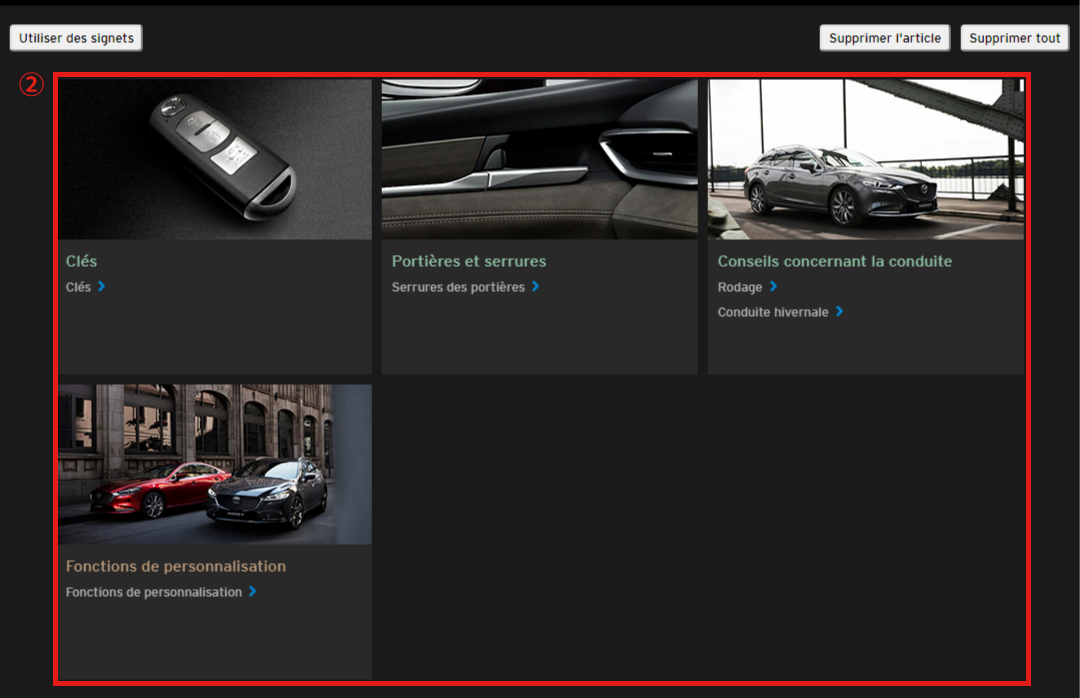Click the arrow icon beside Serrures des portières
The width and height of the screenshot is (1080, 698).
[x=536, y=287]
